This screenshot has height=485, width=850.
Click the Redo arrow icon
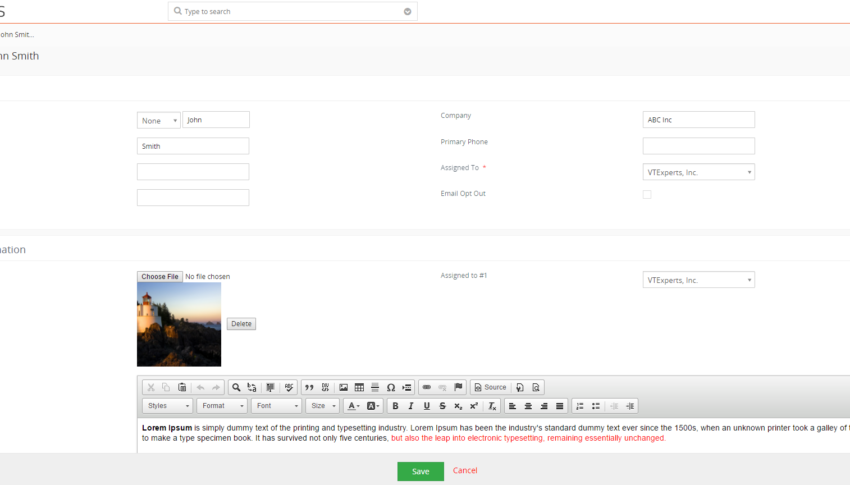pyautogui.click(x=216, y=387)
